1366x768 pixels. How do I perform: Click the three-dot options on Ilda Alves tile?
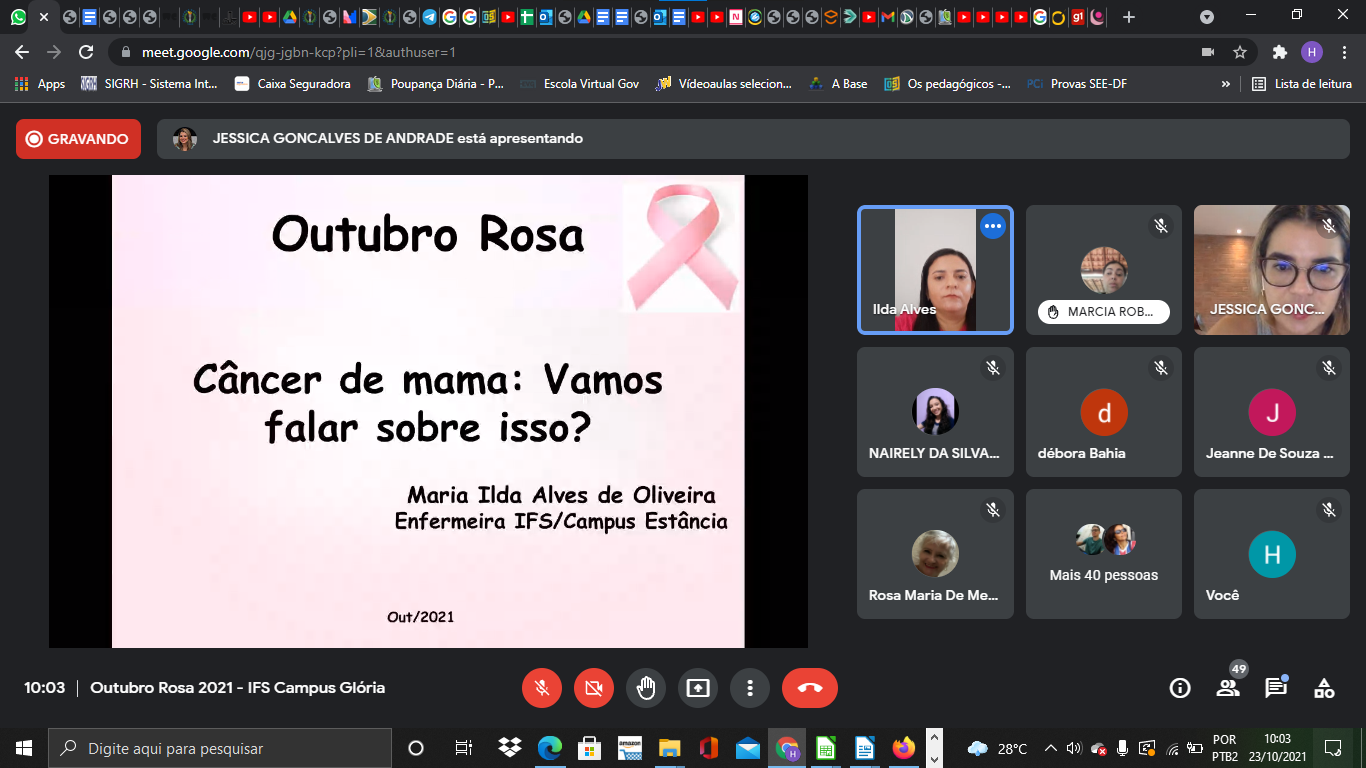click(x=992, y=227)
